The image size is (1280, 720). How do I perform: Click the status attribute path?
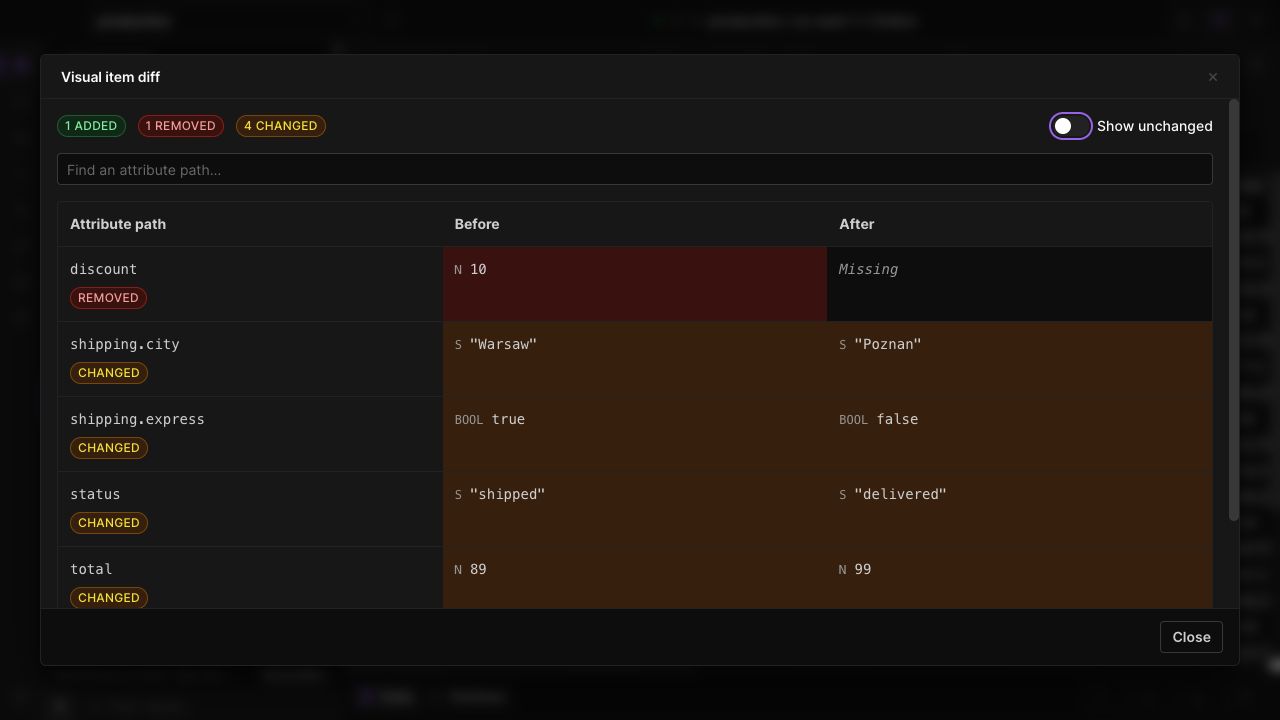95,494
